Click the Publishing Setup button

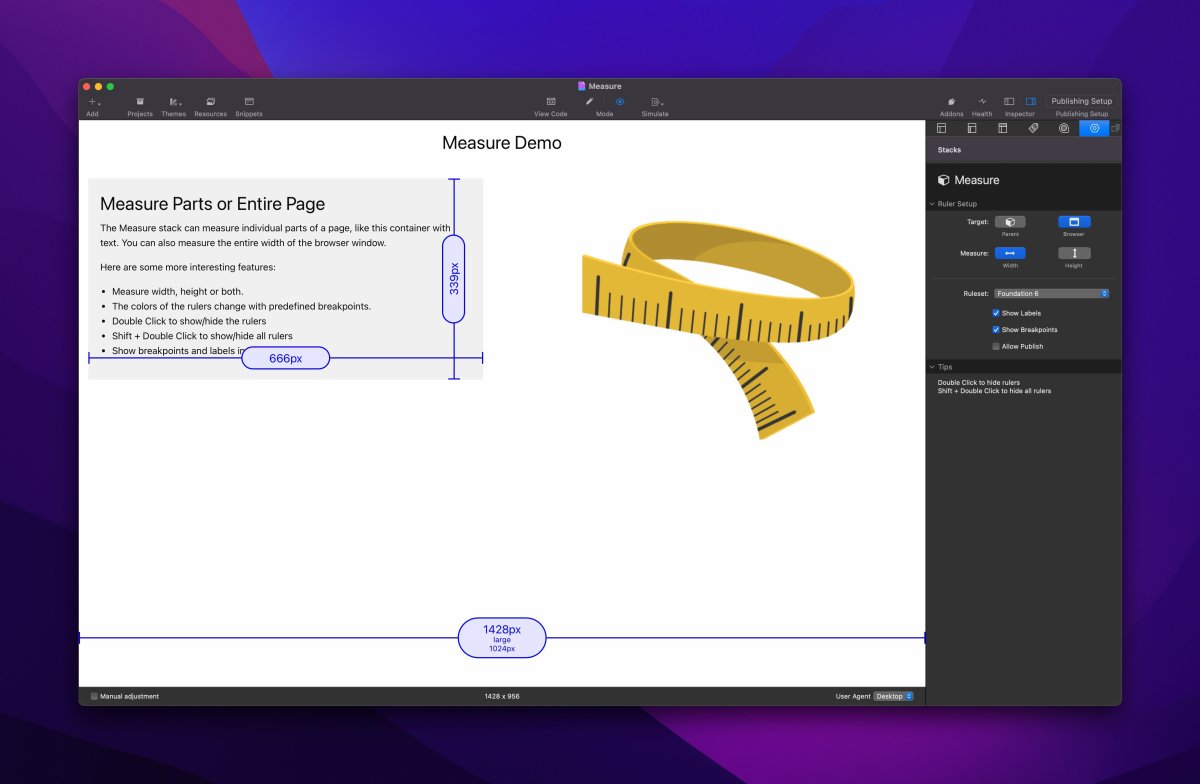click(x=1081, y=101)
